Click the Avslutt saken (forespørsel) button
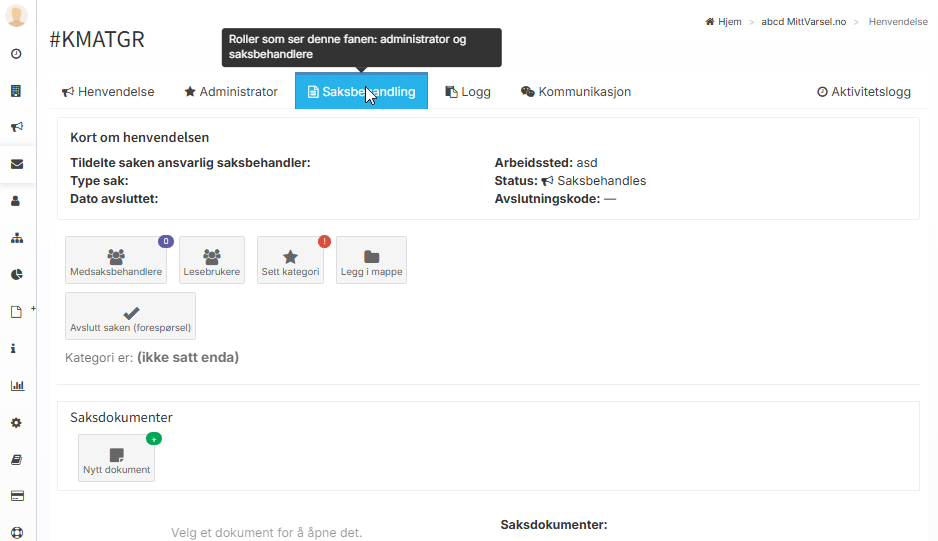 click(x=130, y=317)
